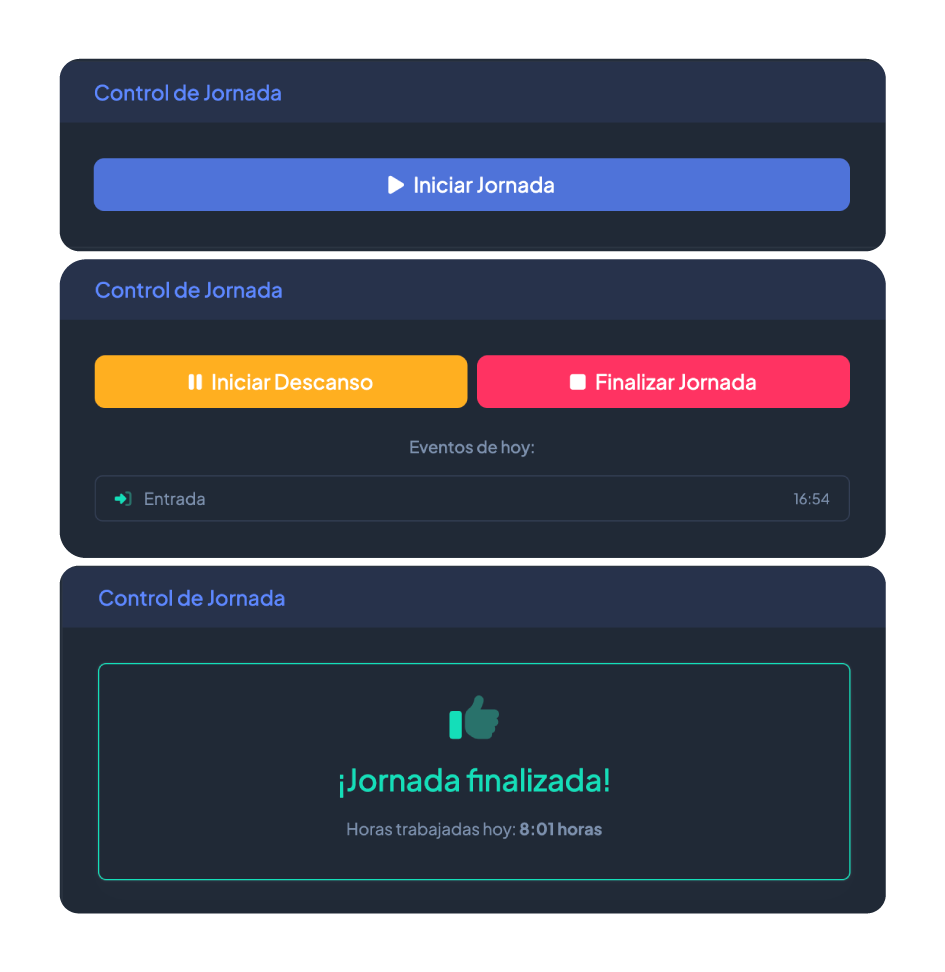Click the Eventos de hoy label
Viewport: 945px width, 972px height.
[x=471, y=447]
